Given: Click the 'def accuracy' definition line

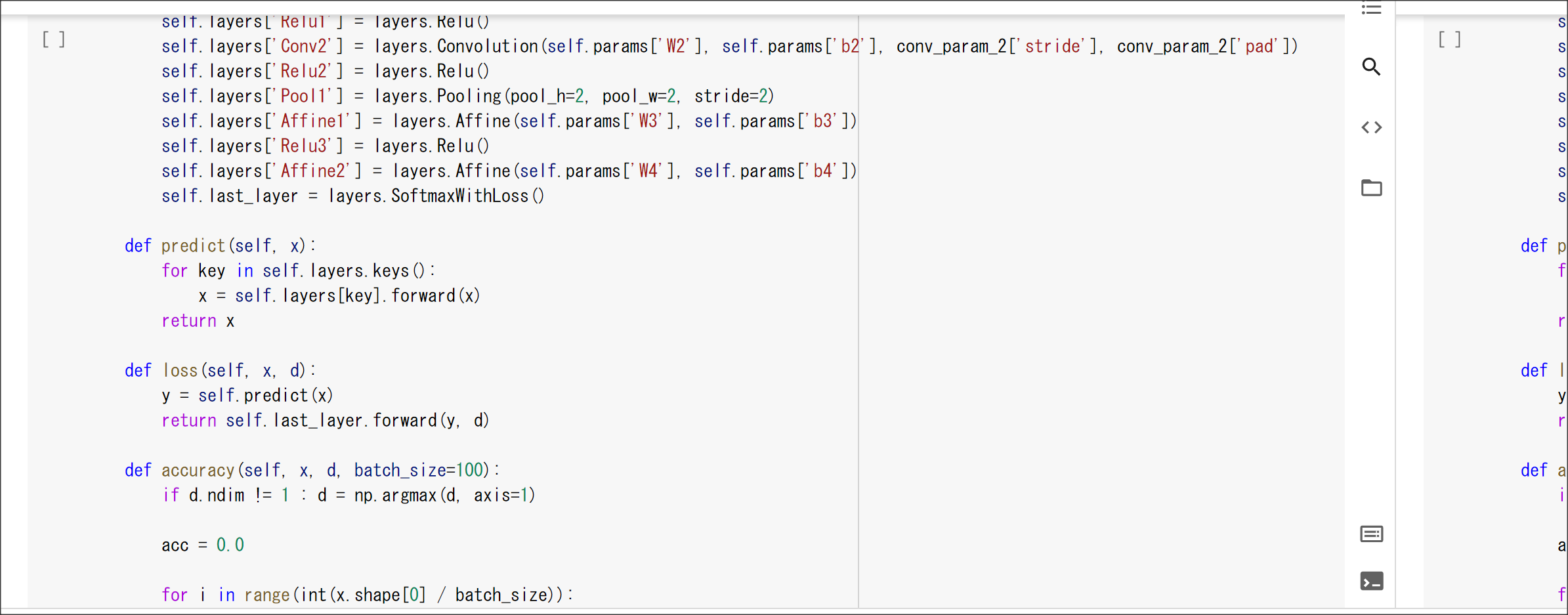Looking at the screenshot, I should pyautogui.click(x=312, y=471).
